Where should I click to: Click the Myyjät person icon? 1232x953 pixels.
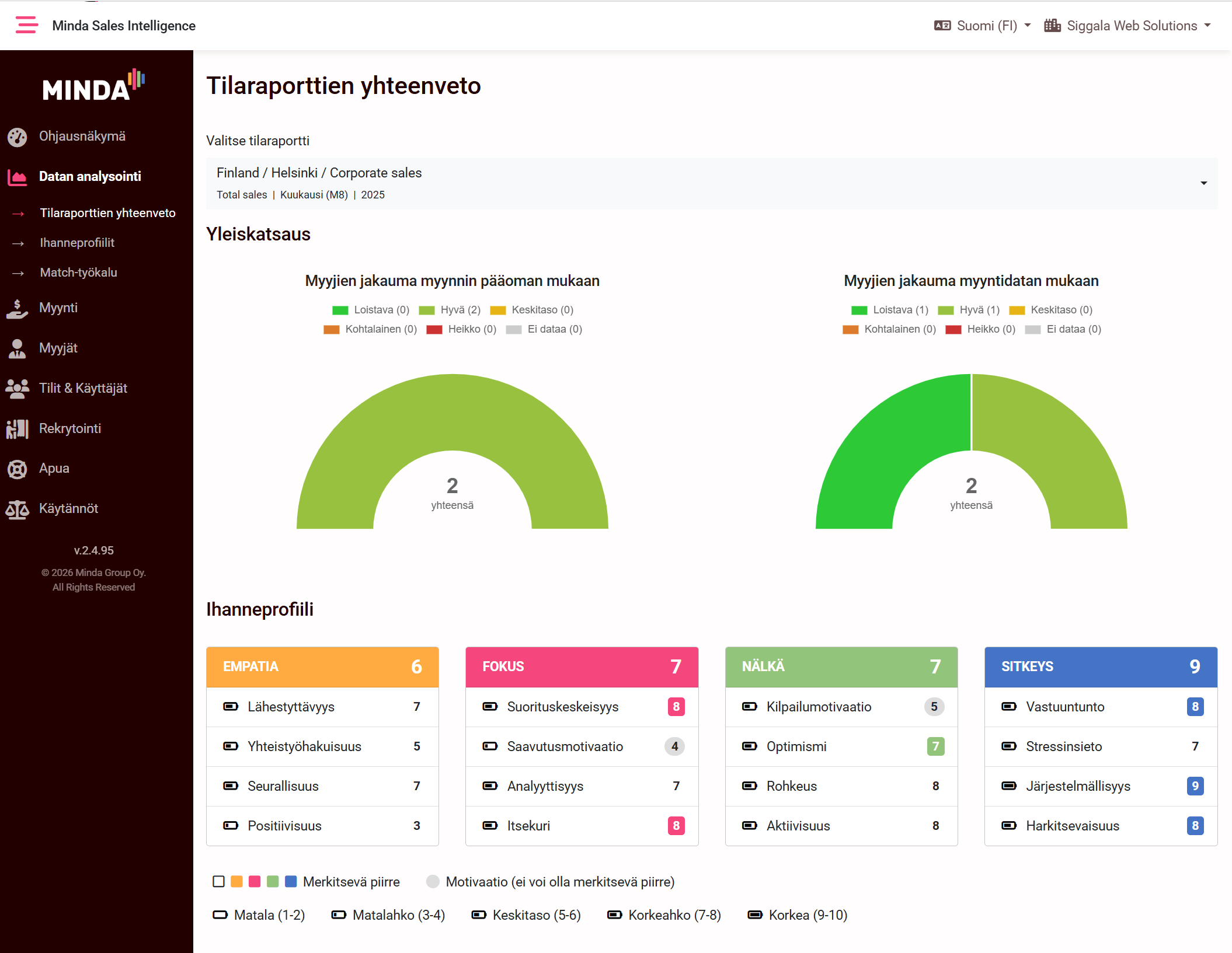point(18,348)
